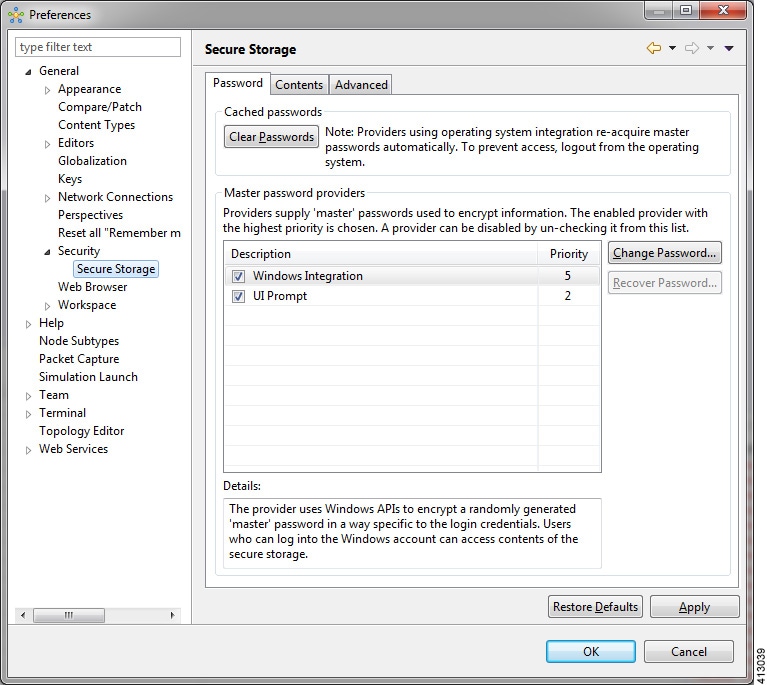This screenshot has height=685, width=767.
Task: Click the Clear Passwords button
Action: 271,137
